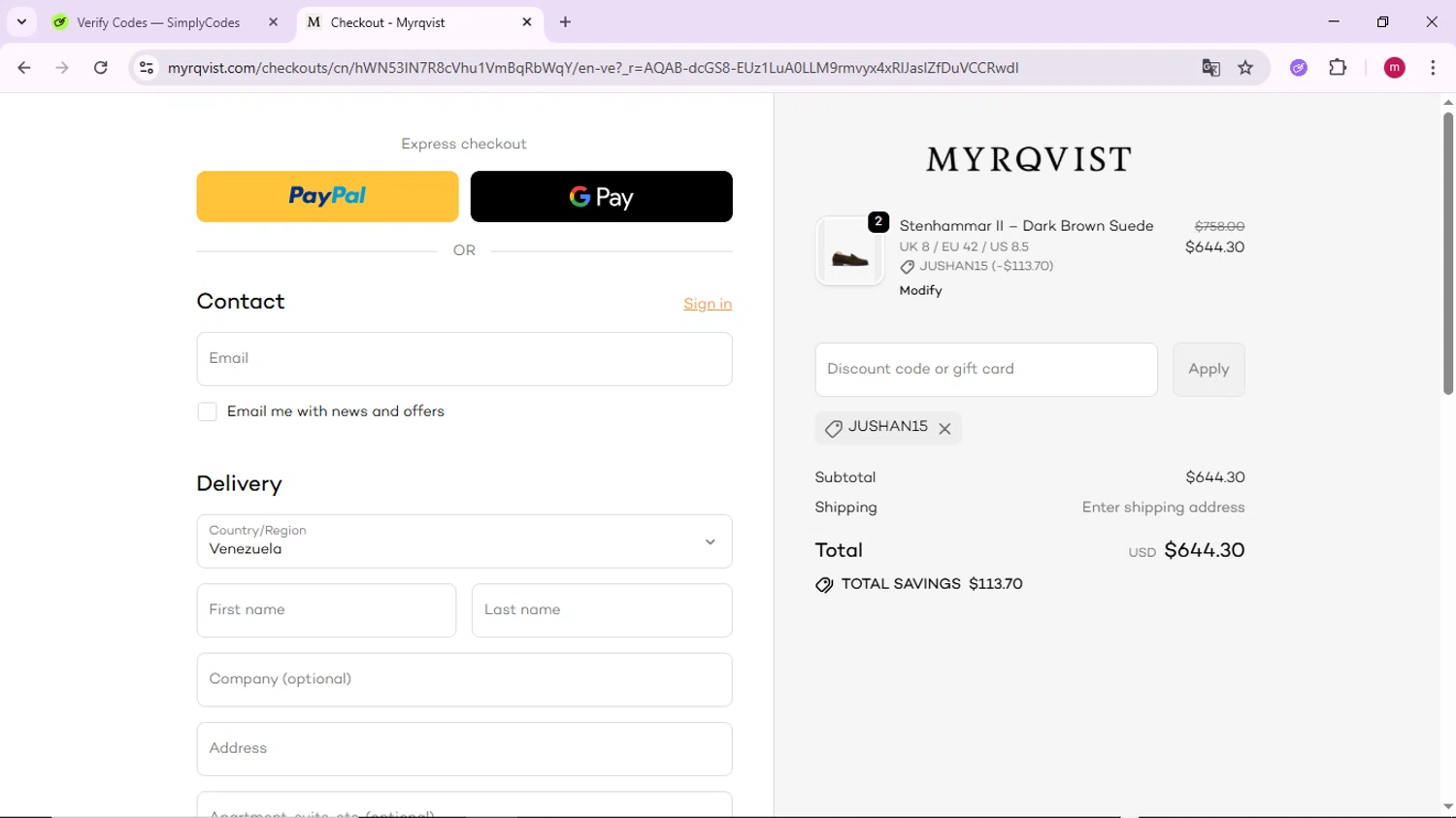Screen dimensions: 1456x818
Task: Click the USD $644.30 total amount
Action: pyautogui.click(x=1186, y=551)
